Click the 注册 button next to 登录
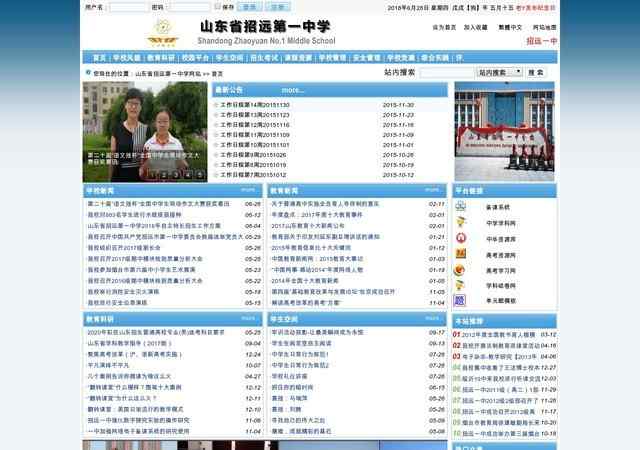Screen dimensions: 640x450 tap(278, 7)
